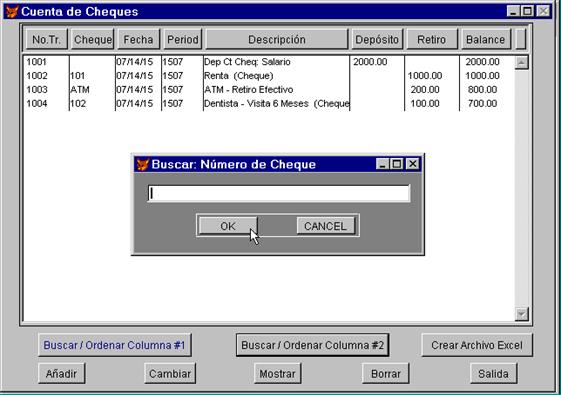This screenshot has width=561, height=395.
Task: Click the Balance column header
Action: tap(486, 39)
